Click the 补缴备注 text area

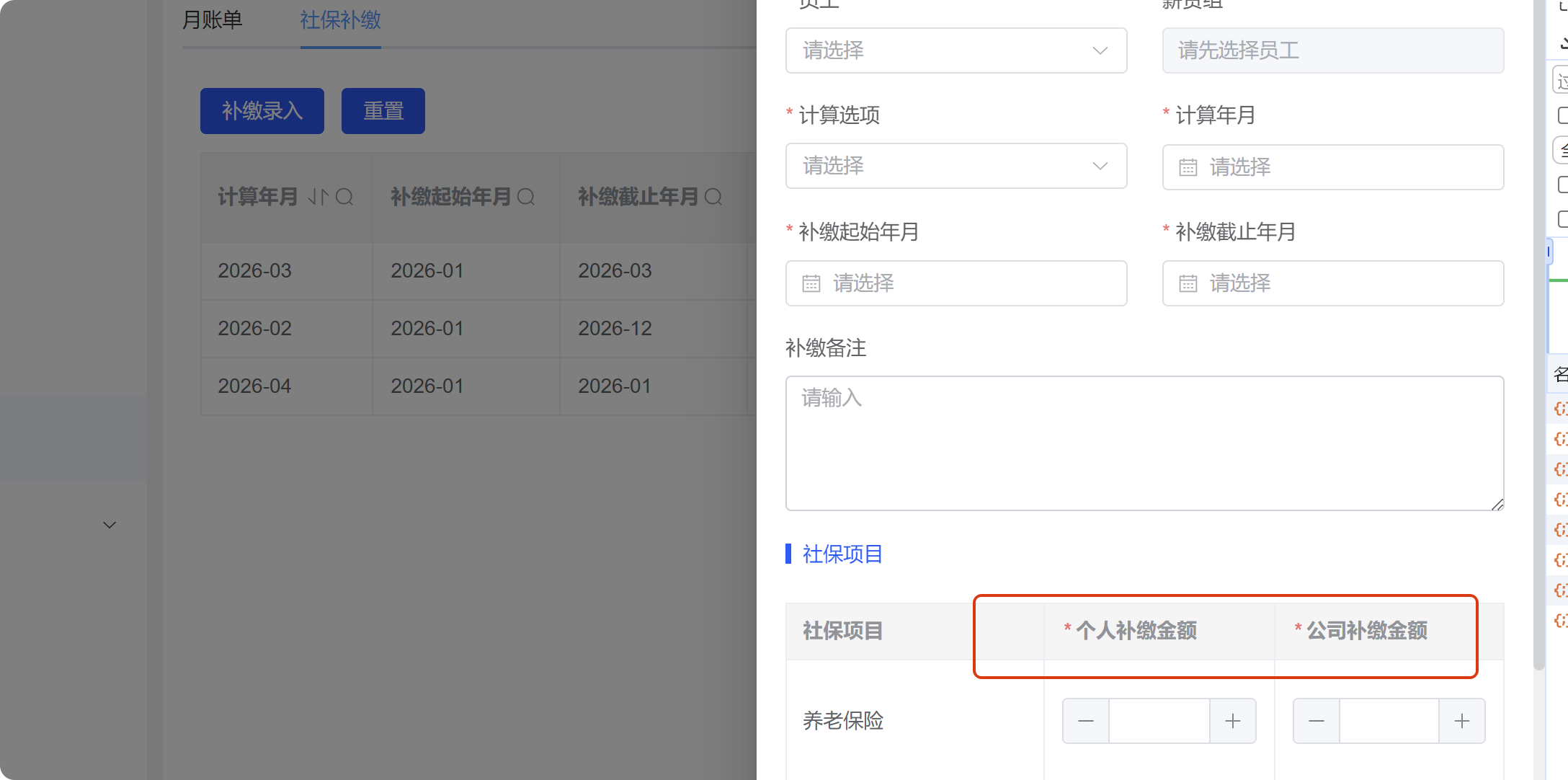[x=1144, y=443]
